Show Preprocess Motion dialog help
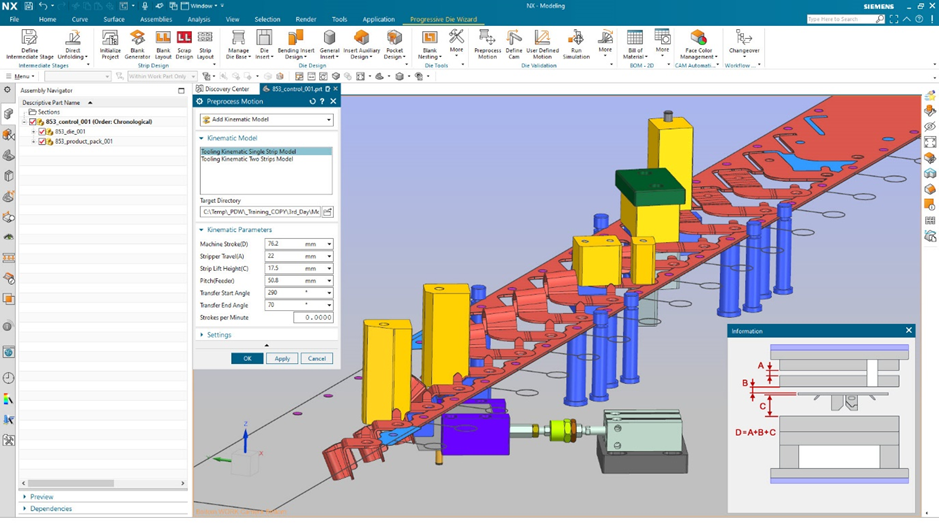Screen dimensions: 939x528 coord(322,101)
